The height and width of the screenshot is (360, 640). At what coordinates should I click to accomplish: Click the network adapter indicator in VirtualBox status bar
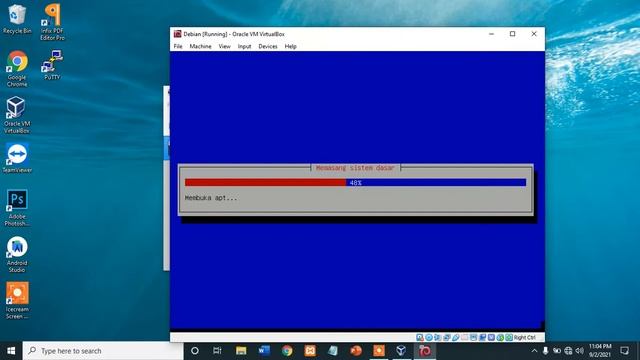click(447, 338)
